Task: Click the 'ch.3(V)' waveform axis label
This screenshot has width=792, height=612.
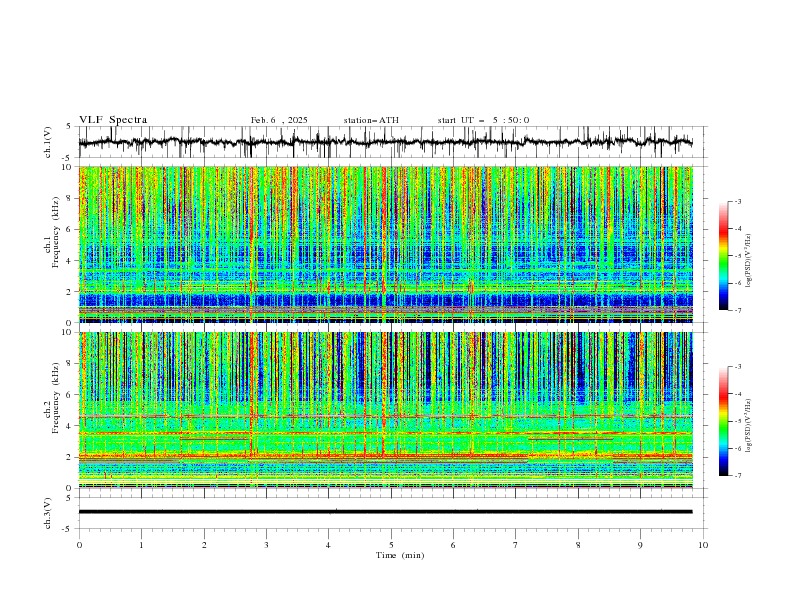Action: pos(48,513)
